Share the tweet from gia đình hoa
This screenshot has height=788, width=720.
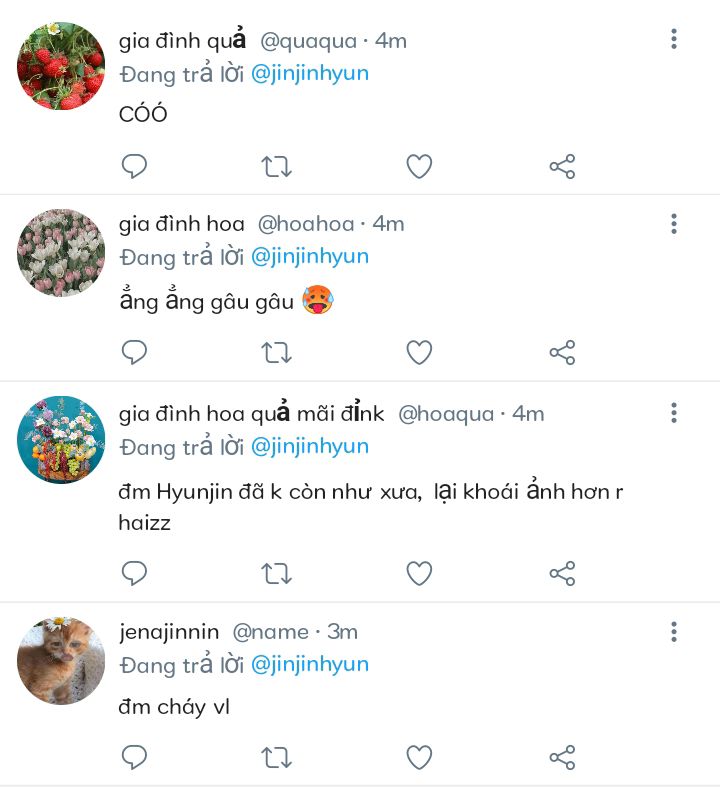[562, 352]
